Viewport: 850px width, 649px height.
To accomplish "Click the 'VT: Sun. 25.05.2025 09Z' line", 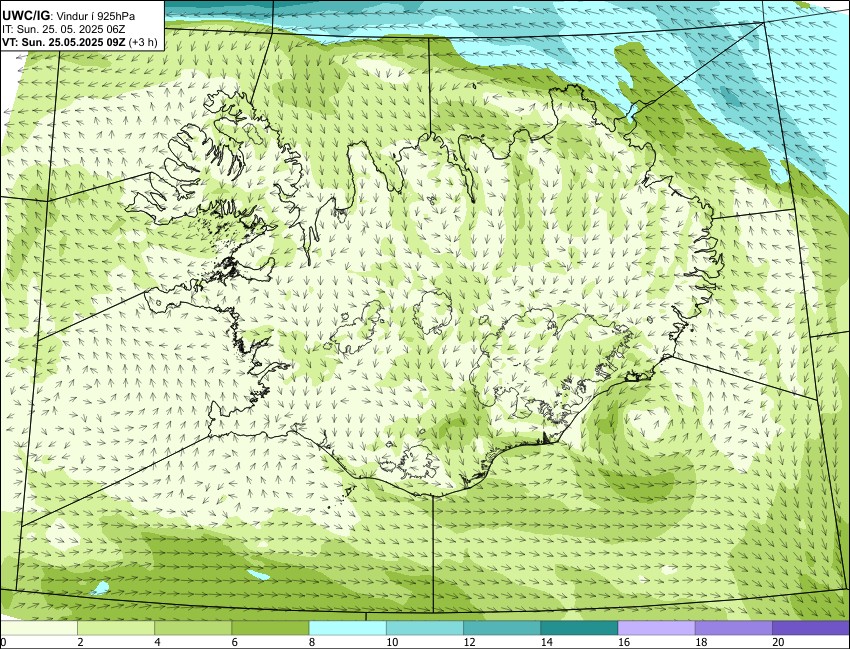I will point(63,42).
